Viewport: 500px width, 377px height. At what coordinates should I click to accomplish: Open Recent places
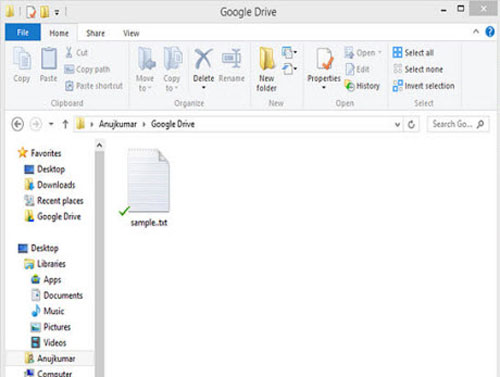coord(54,201)
